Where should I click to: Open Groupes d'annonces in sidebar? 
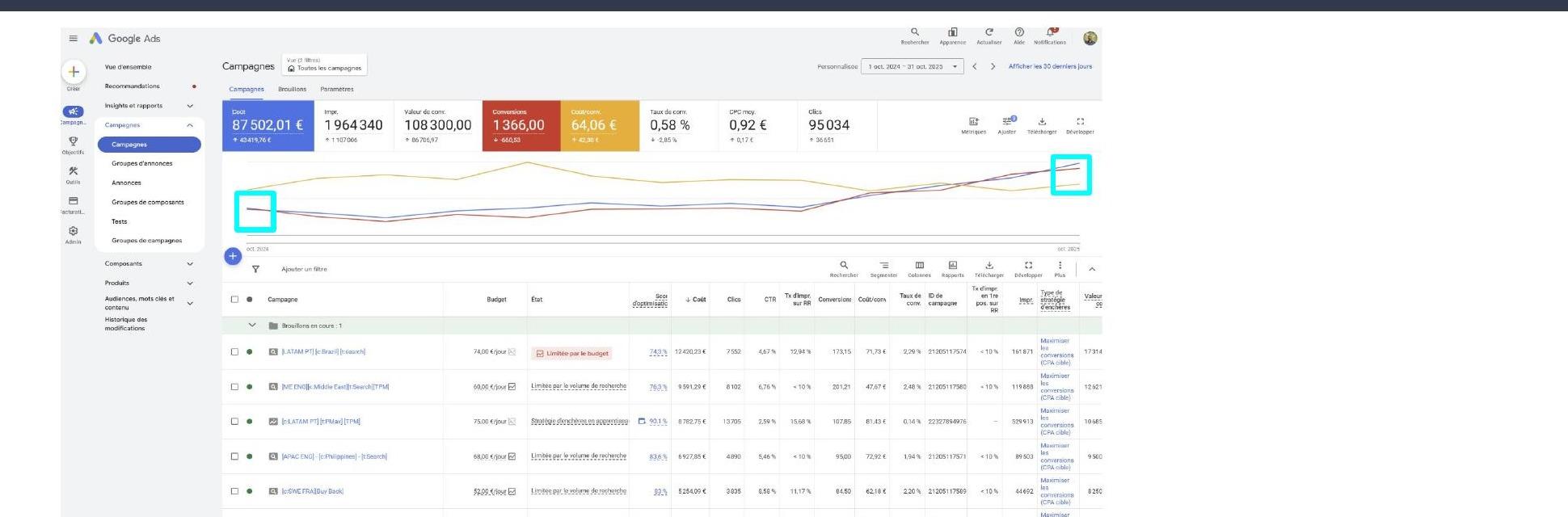[x=142, y=163]
